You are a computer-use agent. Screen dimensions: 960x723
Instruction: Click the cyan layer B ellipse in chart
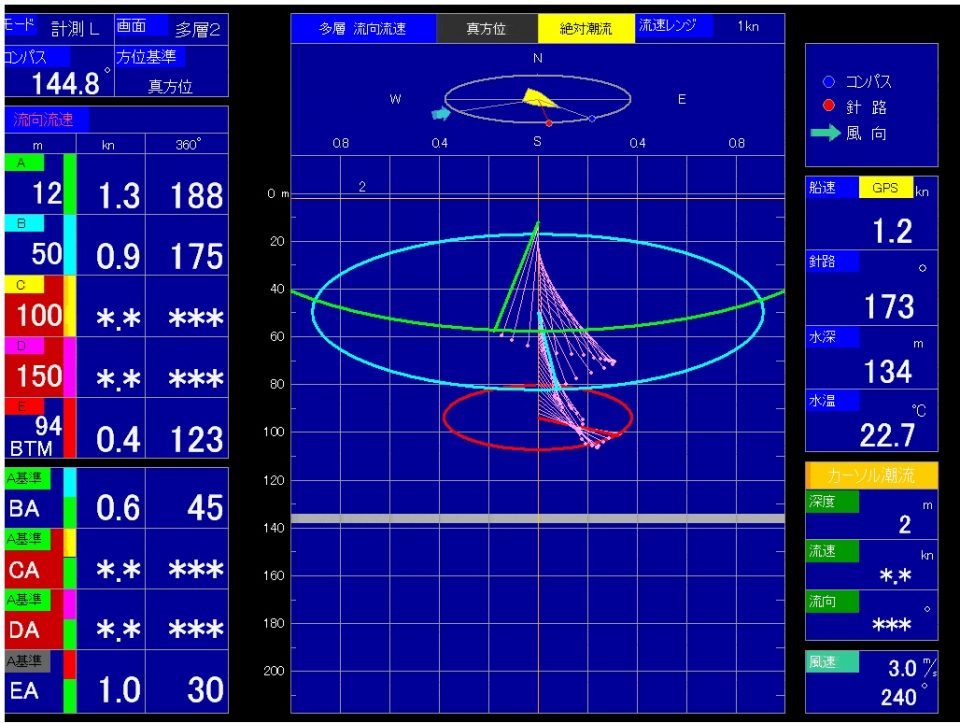[x=538, y=311]
